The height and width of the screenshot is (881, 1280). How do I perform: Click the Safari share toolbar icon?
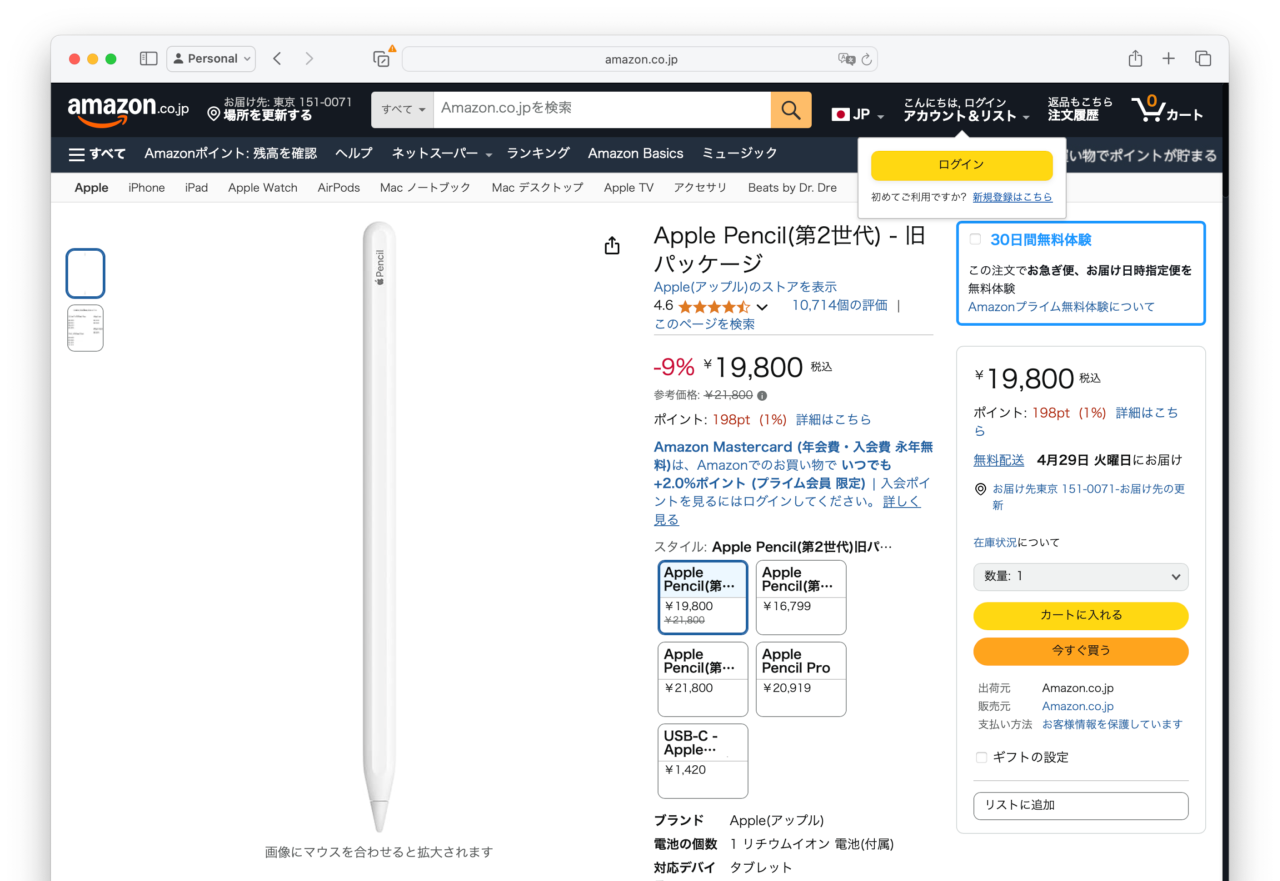click(x=1135, y=59)
